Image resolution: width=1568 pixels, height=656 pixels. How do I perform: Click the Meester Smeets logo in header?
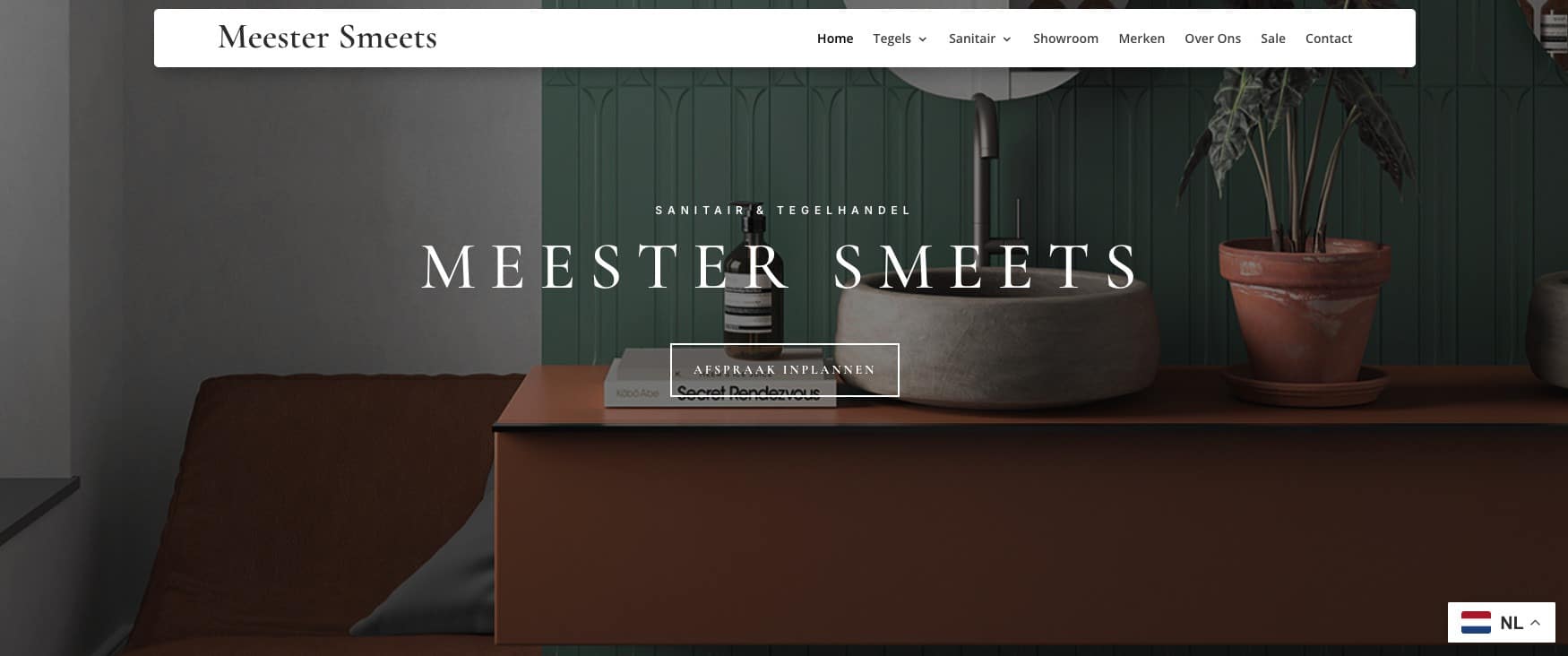click(328, 38)
